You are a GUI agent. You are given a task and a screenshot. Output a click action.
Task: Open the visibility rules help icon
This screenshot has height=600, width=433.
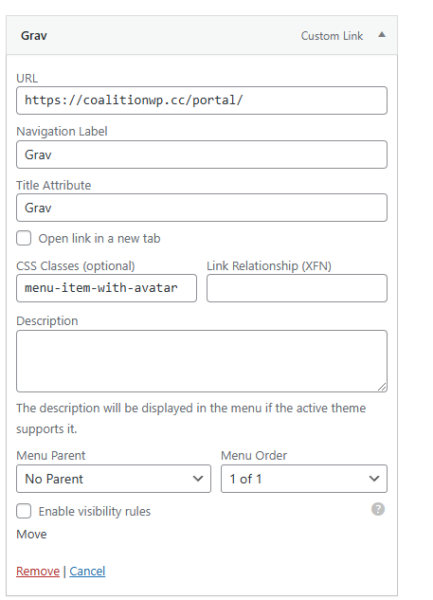click(378, 509)
